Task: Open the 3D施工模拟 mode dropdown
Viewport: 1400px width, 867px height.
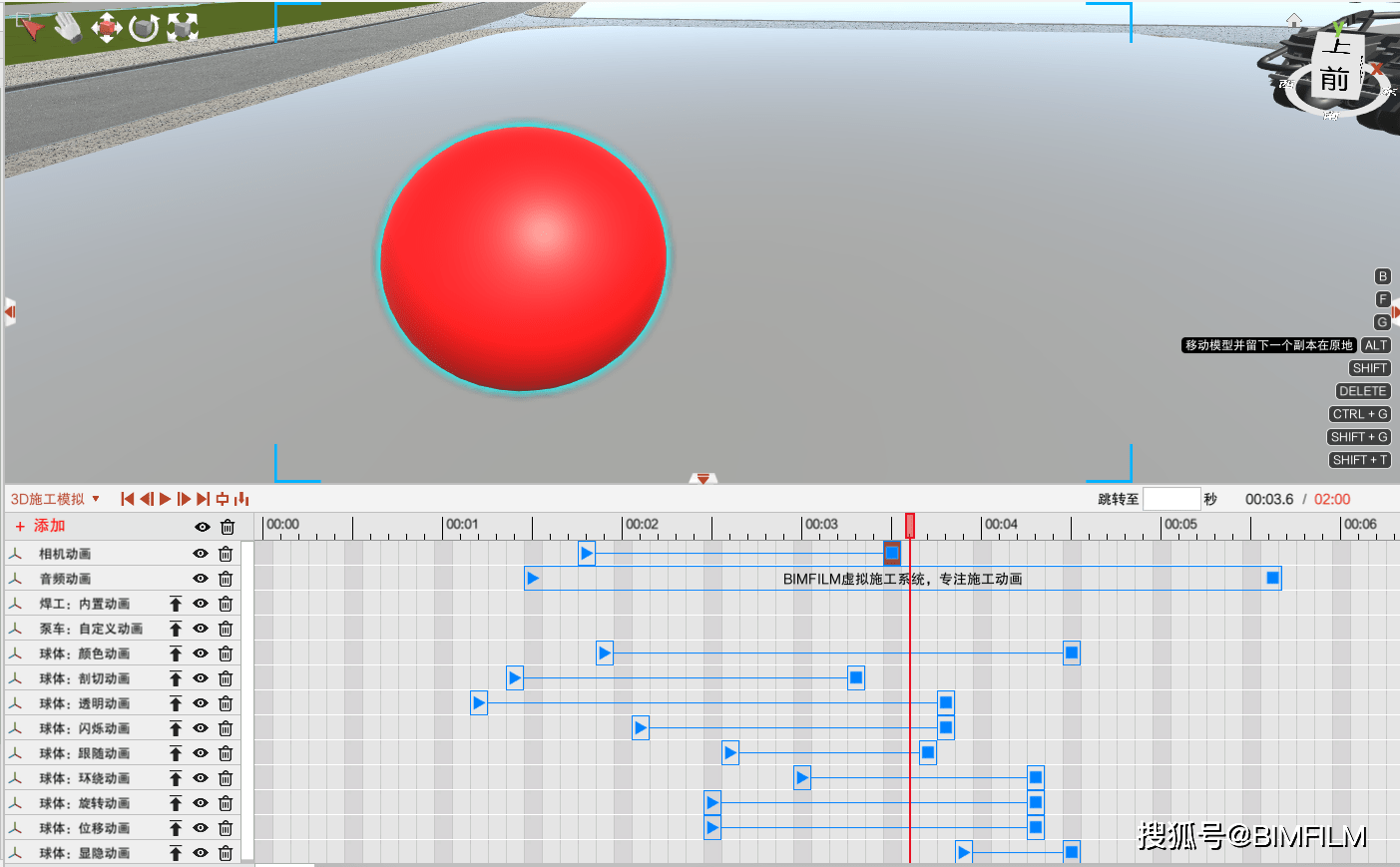Action: [x=55, y=499]
